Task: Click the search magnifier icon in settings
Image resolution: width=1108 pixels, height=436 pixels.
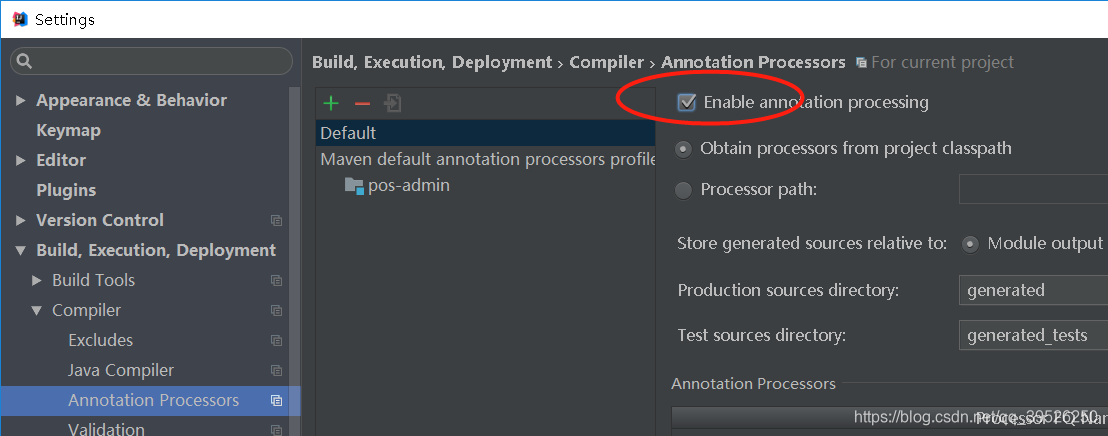Action: click(x=23, y=62)
